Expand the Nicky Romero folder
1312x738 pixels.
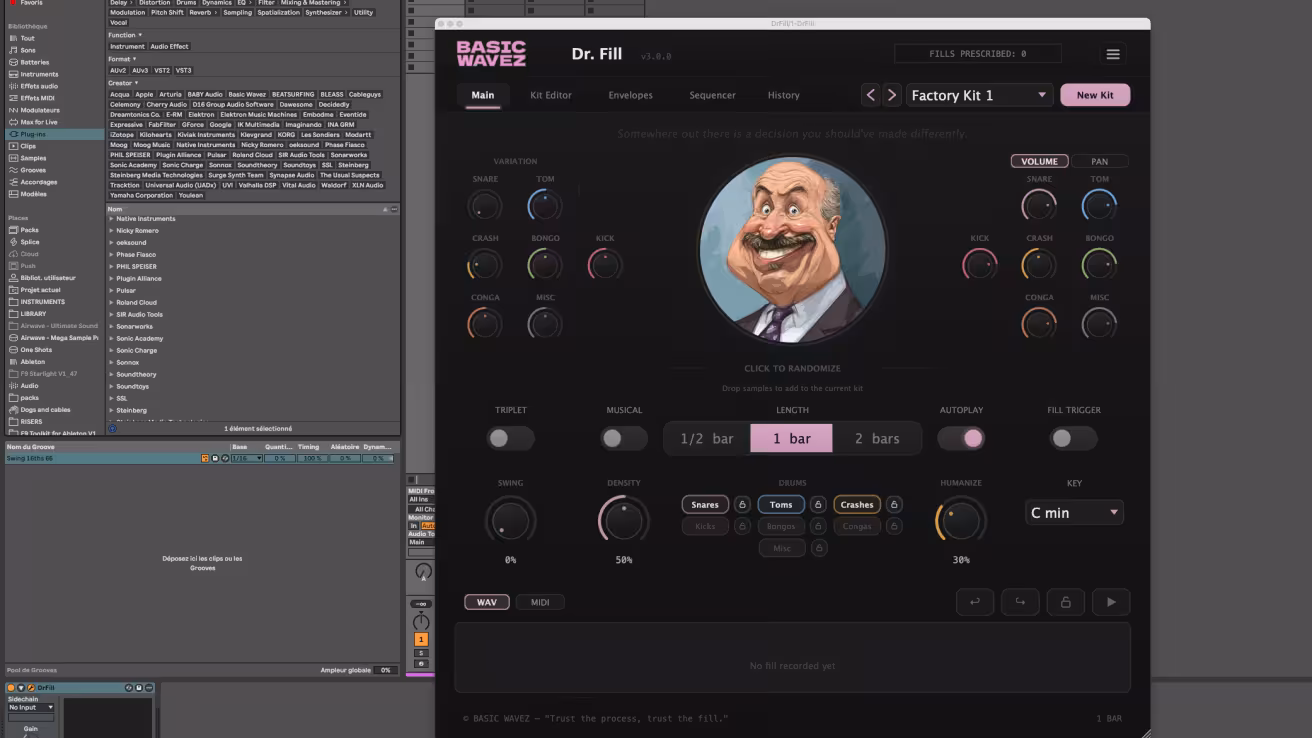tap(112, 231)
